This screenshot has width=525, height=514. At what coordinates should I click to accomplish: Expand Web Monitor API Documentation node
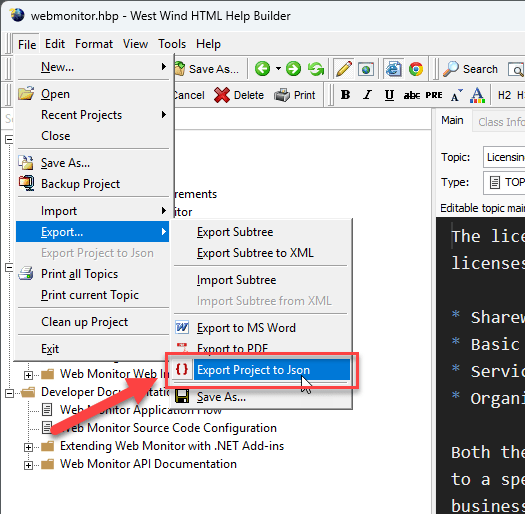pyautogui.click(x=28, y=465)
